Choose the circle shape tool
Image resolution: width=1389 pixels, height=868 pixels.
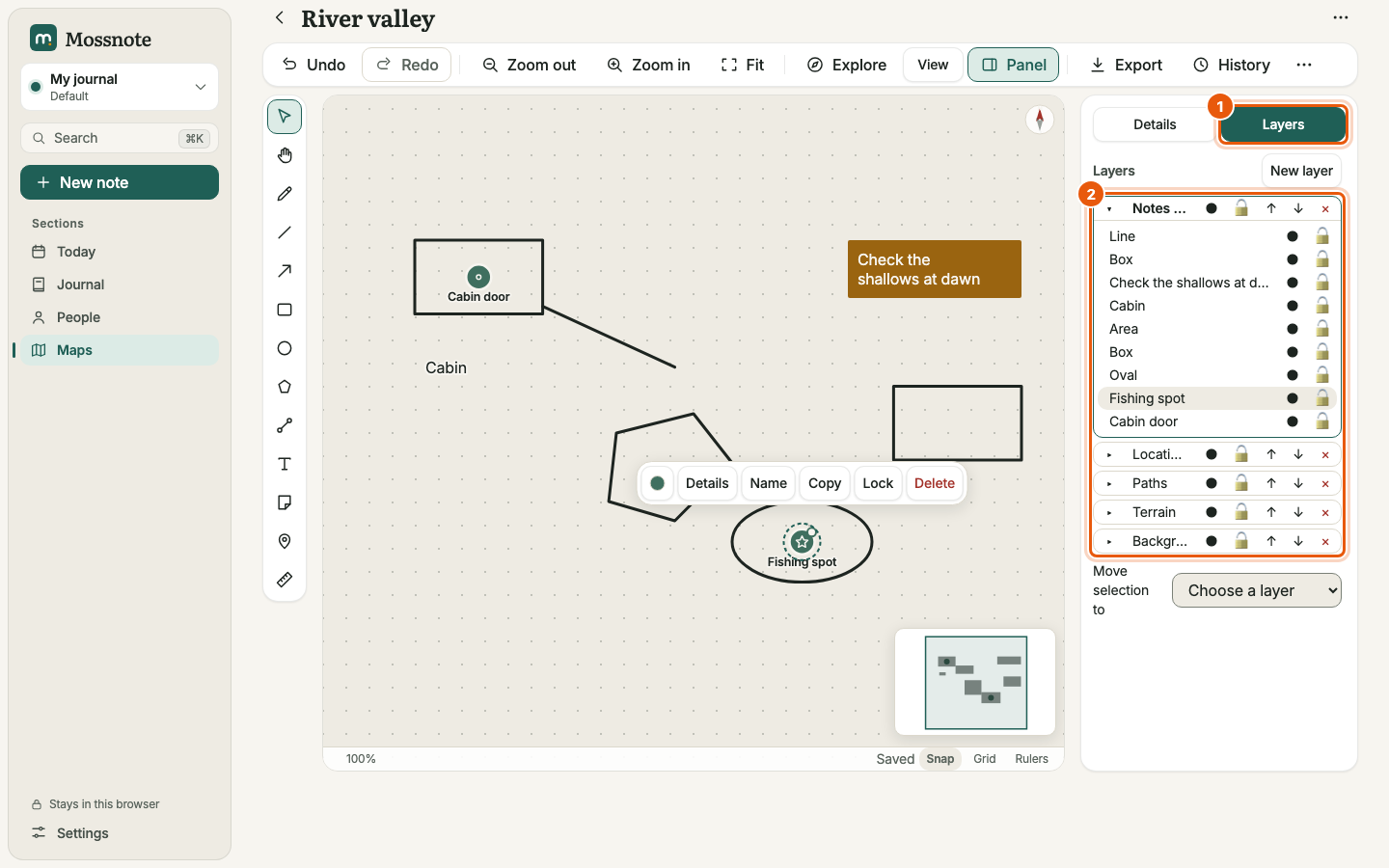(x=285, y=348)
